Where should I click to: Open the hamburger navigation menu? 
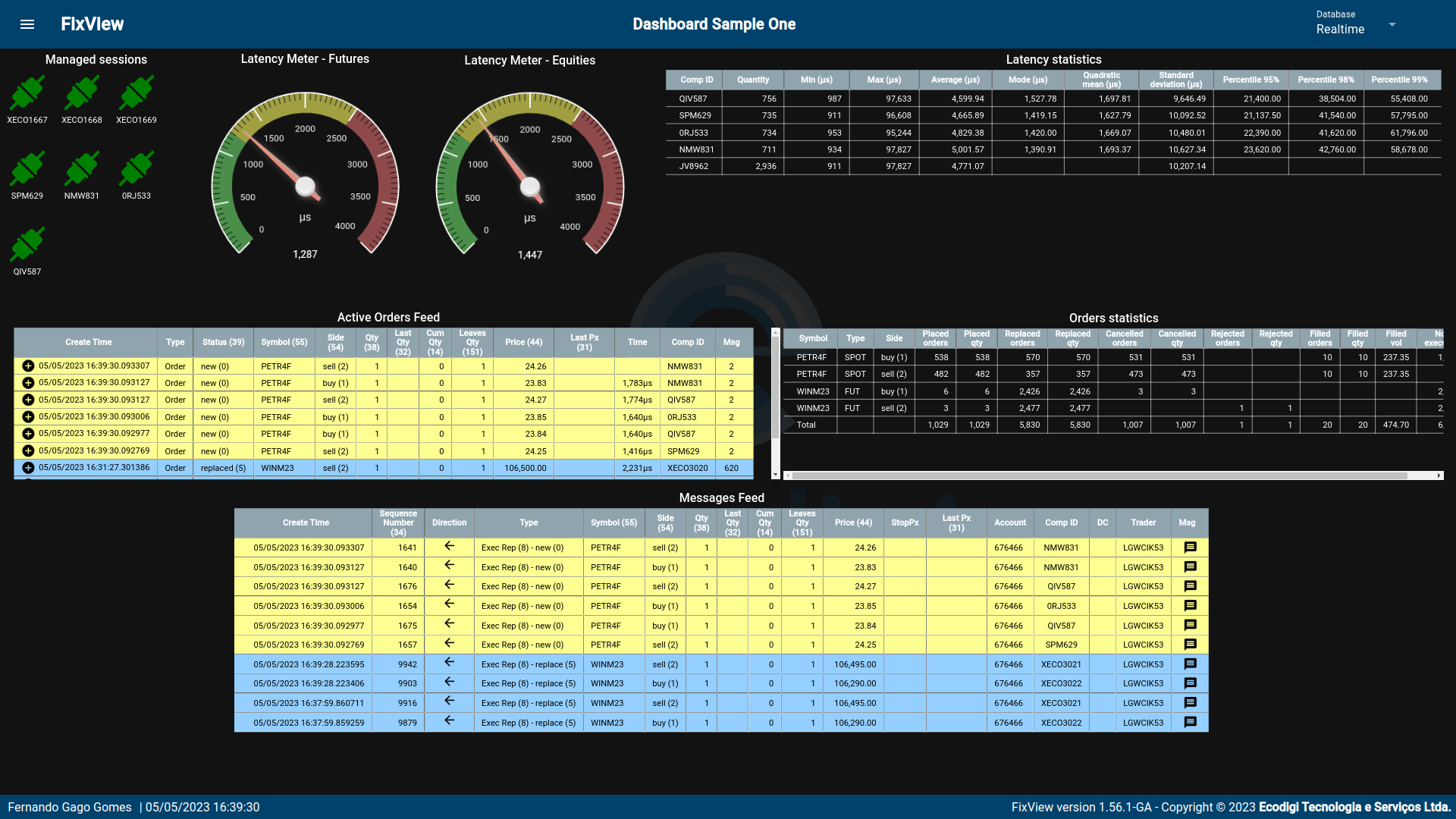click(x=27, y=24)
